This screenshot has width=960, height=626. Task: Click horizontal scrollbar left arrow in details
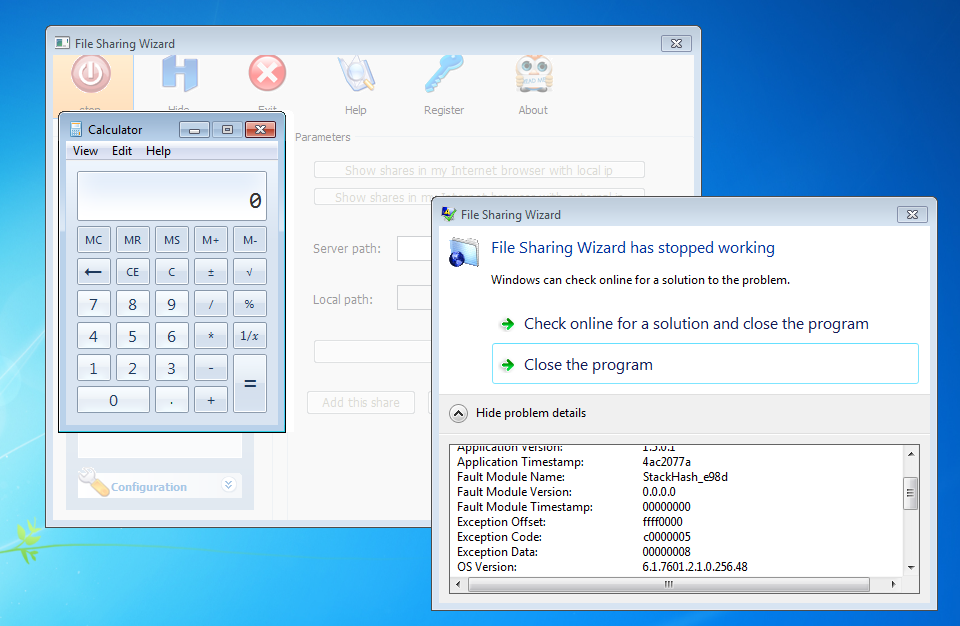coord(458,584)
